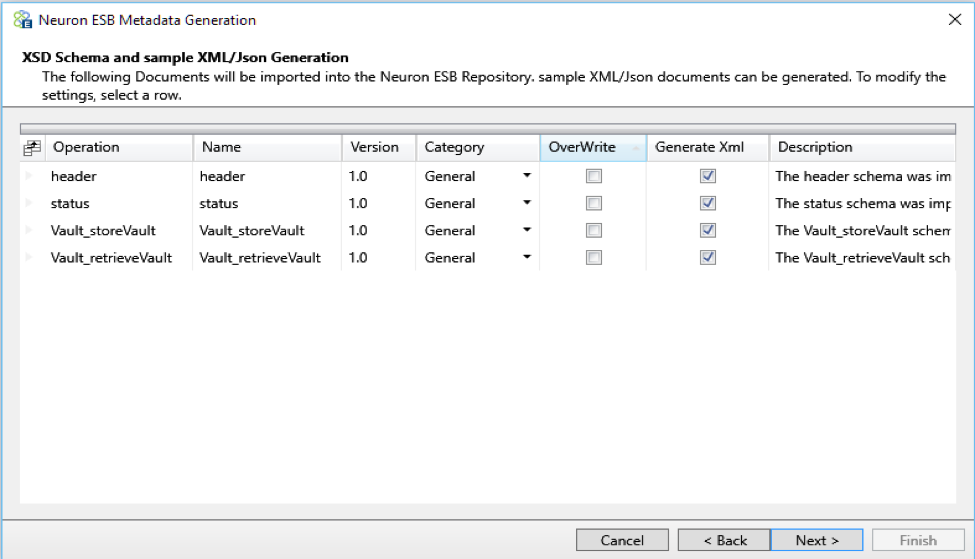
Task: Open Category dropdown for status row
Action: click(x=527, y=203)
